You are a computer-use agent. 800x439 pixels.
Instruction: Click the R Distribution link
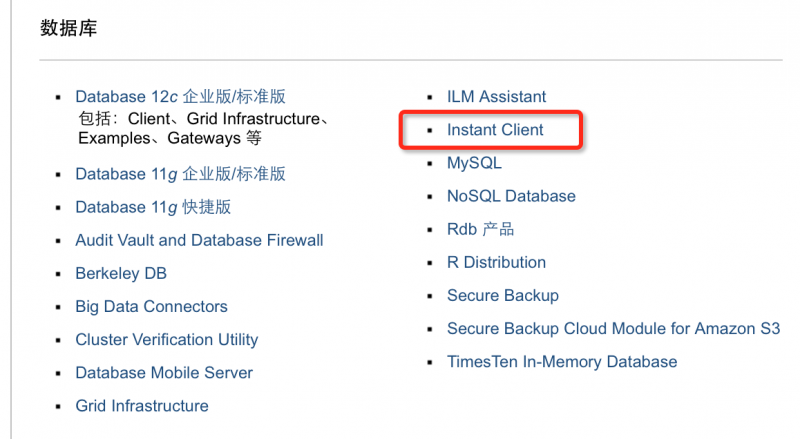click(496, 262)
